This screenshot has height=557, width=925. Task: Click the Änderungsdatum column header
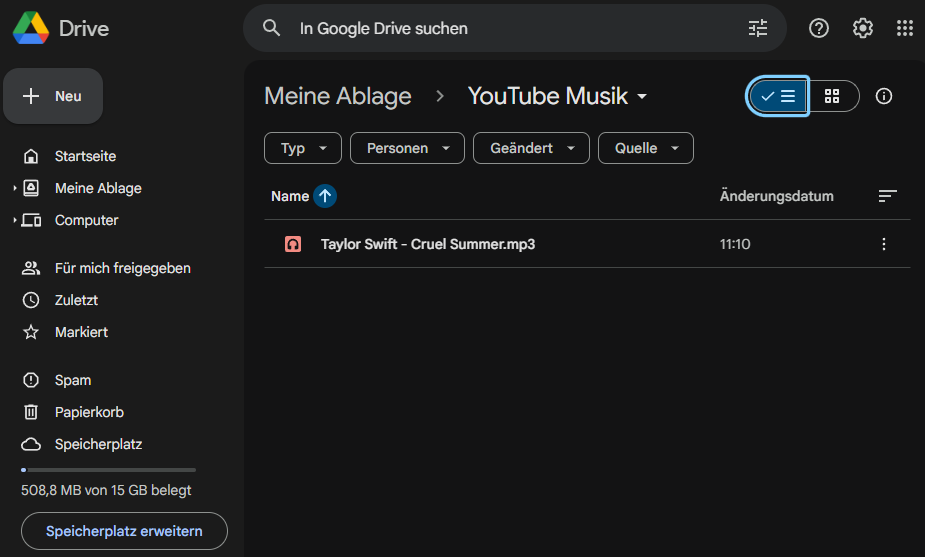[776, 196]
